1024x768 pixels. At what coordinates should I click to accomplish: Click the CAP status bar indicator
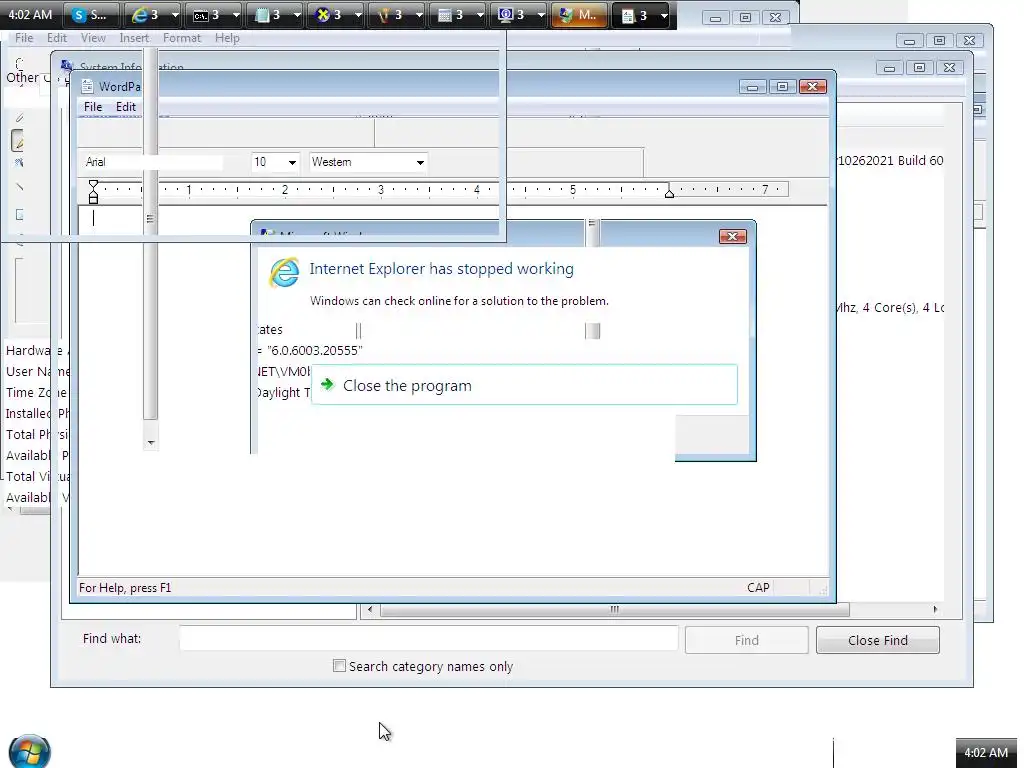tap(758, 588)
